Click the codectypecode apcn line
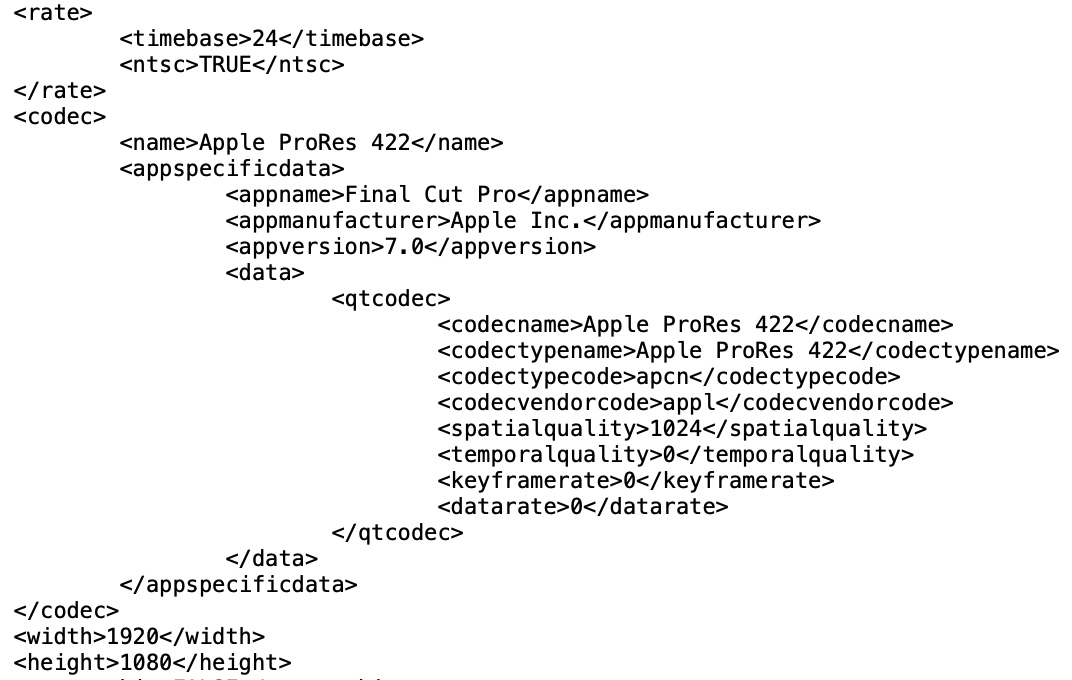 point(669,377)
